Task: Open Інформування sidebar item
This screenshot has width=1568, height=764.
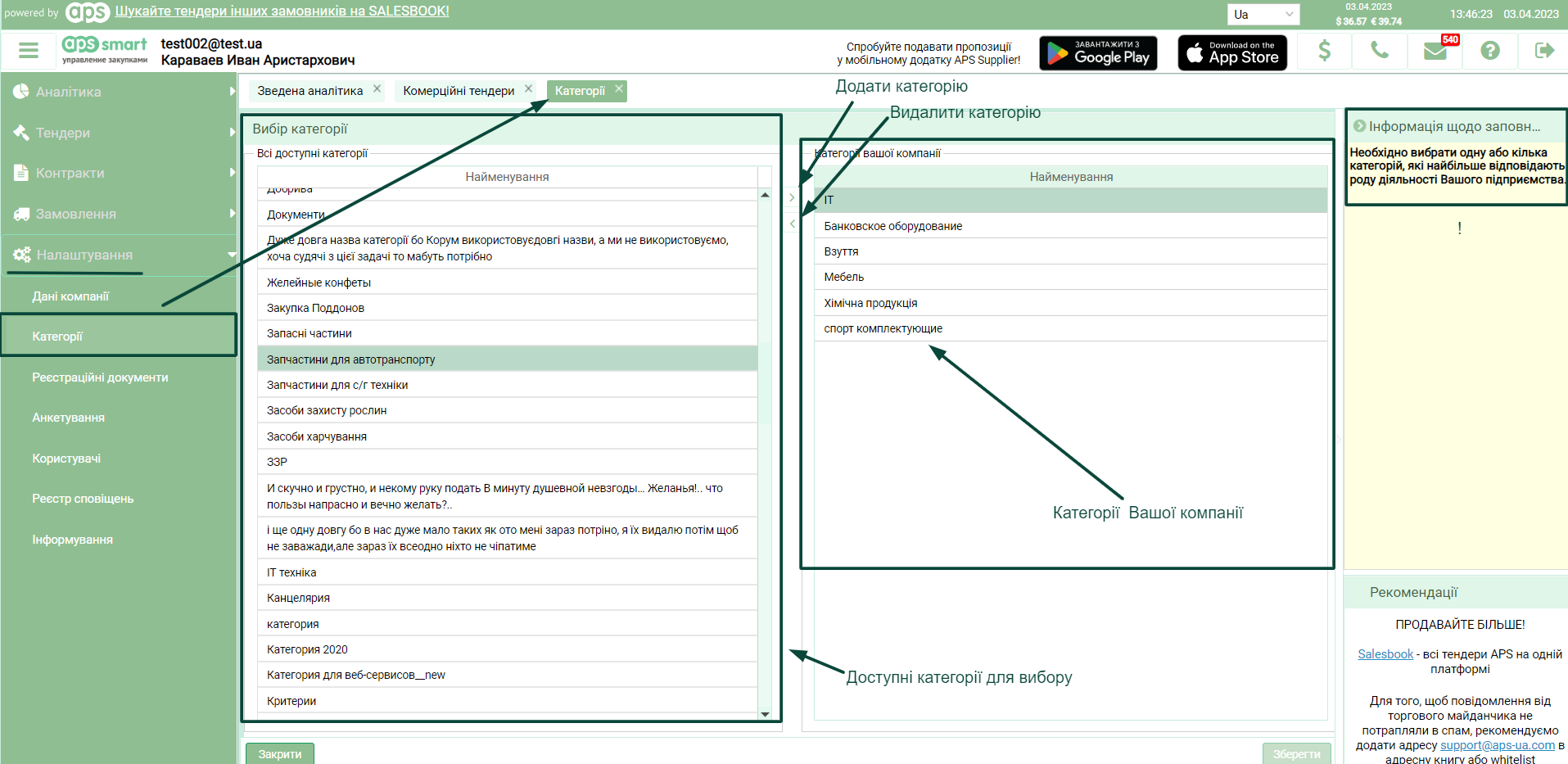Action: (x=72, y=540)
